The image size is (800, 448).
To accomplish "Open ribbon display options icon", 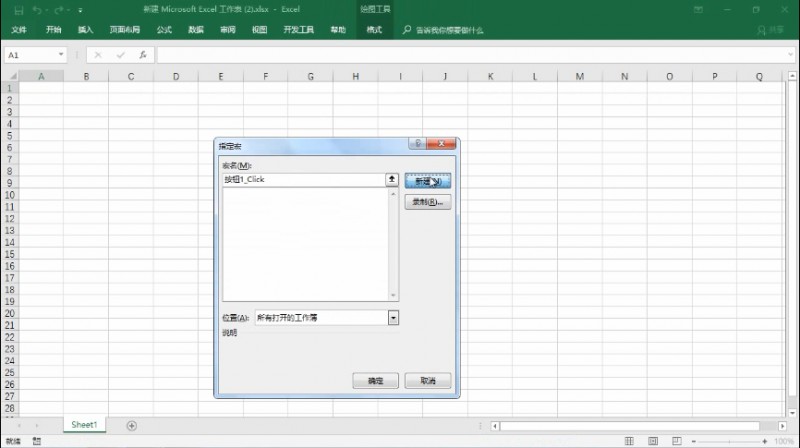I will coord(698,10).
